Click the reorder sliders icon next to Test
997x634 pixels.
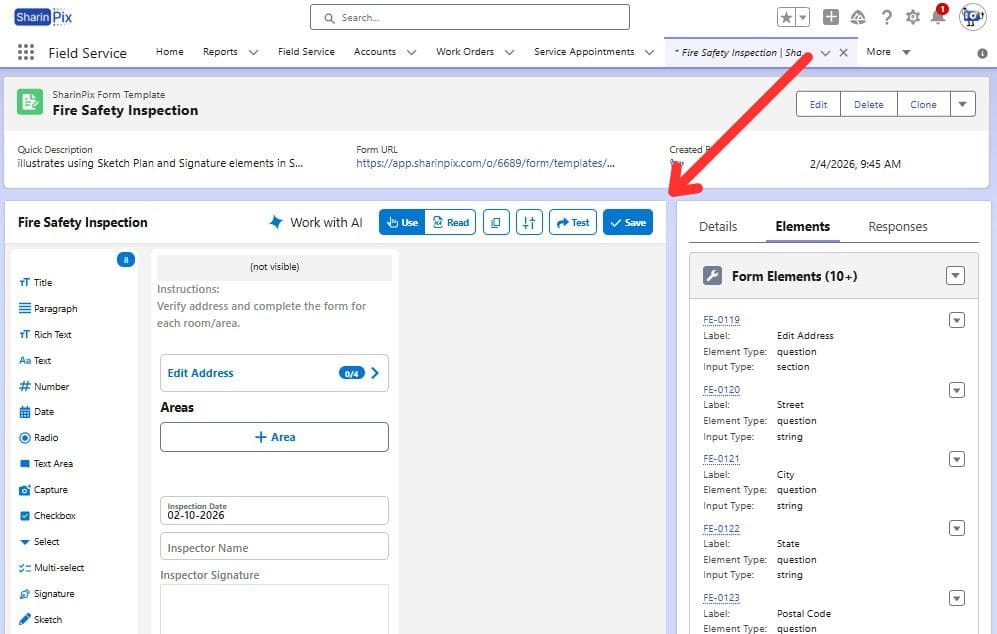[x=530, y=222]
